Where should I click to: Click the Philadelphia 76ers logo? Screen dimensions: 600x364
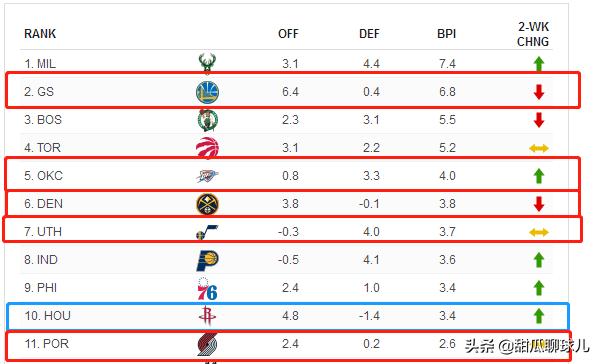point(207,288)
